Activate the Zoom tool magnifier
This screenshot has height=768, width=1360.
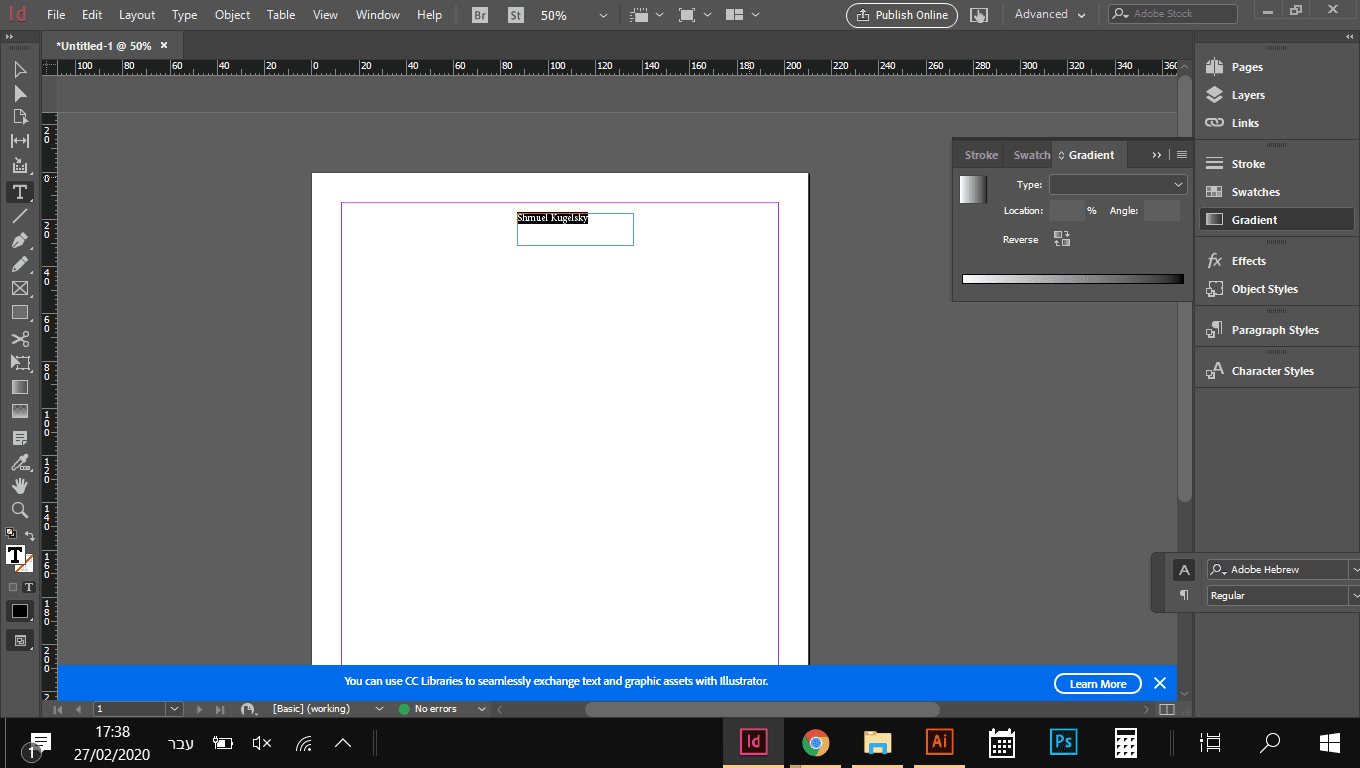pos(19,510)
